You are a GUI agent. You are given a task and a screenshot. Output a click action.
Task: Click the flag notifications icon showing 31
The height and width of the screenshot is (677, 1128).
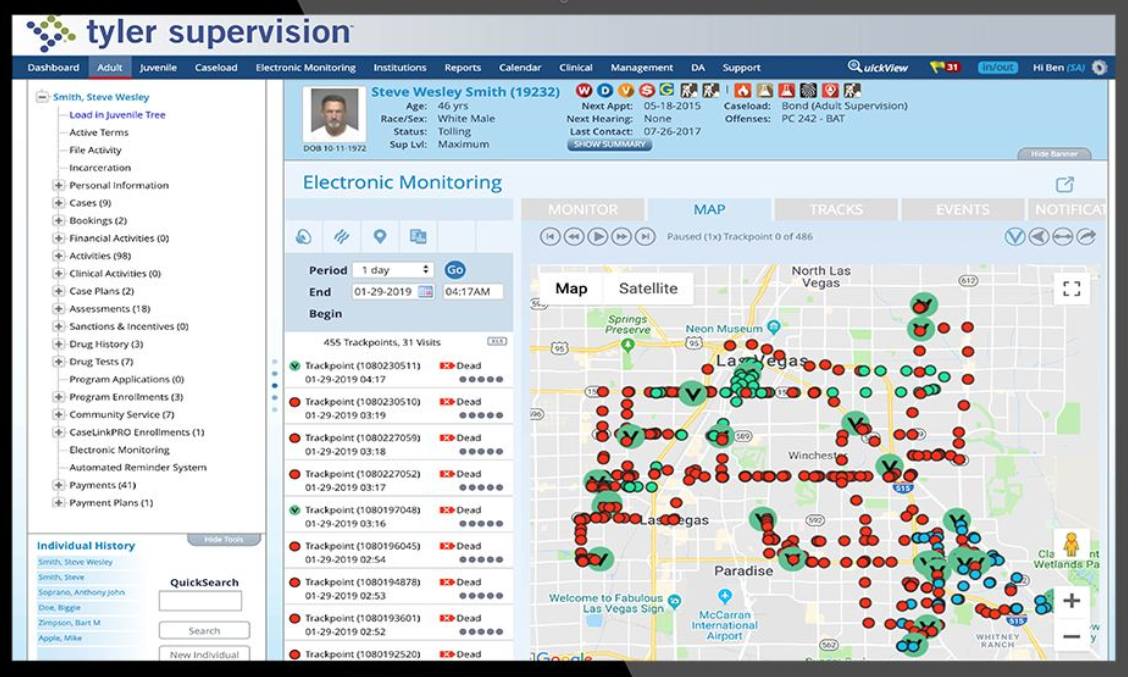click(x=943, y=66)
